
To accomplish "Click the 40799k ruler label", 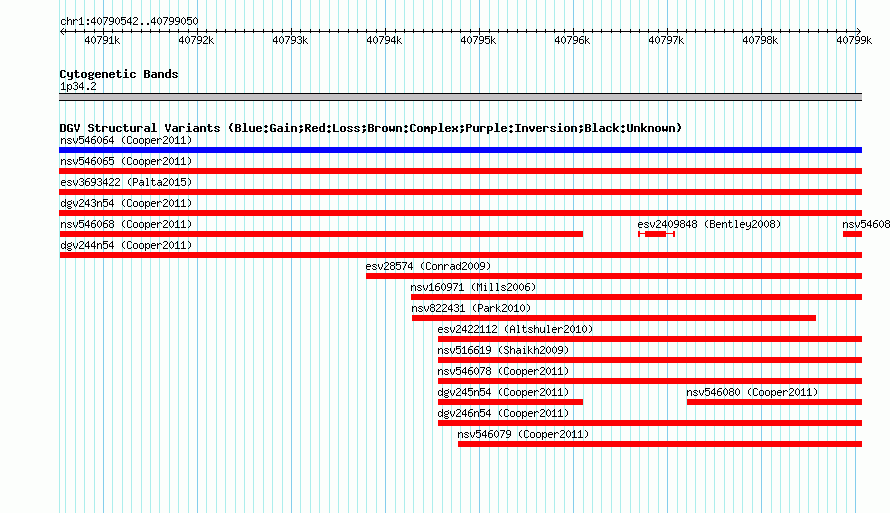I will tap(854, 40).
